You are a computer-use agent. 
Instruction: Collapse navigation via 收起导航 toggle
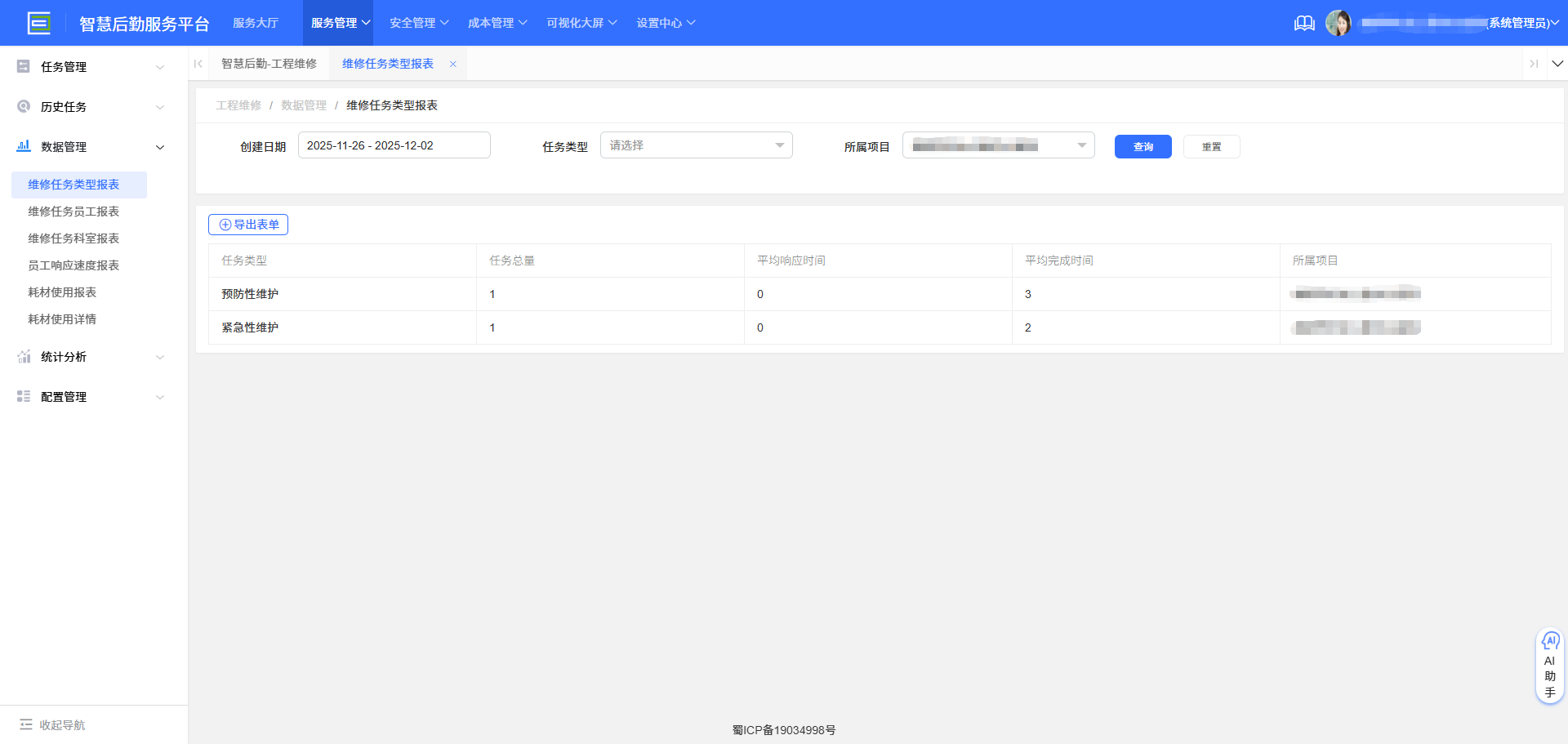(51, 724)
